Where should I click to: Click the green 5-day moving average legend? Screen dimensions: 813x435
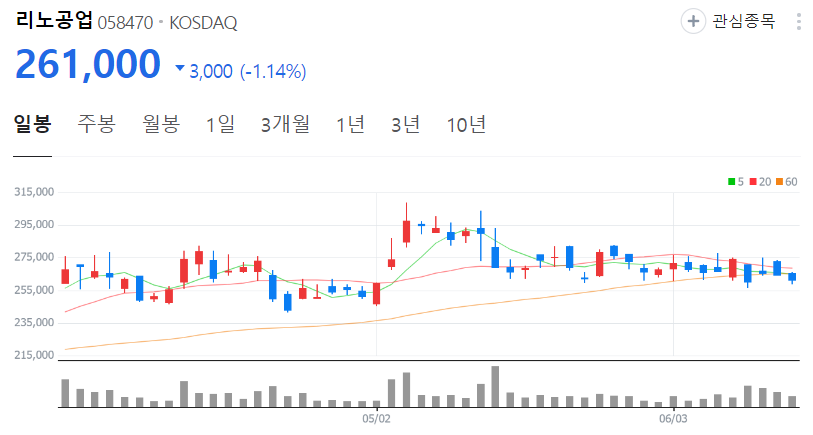736,181
